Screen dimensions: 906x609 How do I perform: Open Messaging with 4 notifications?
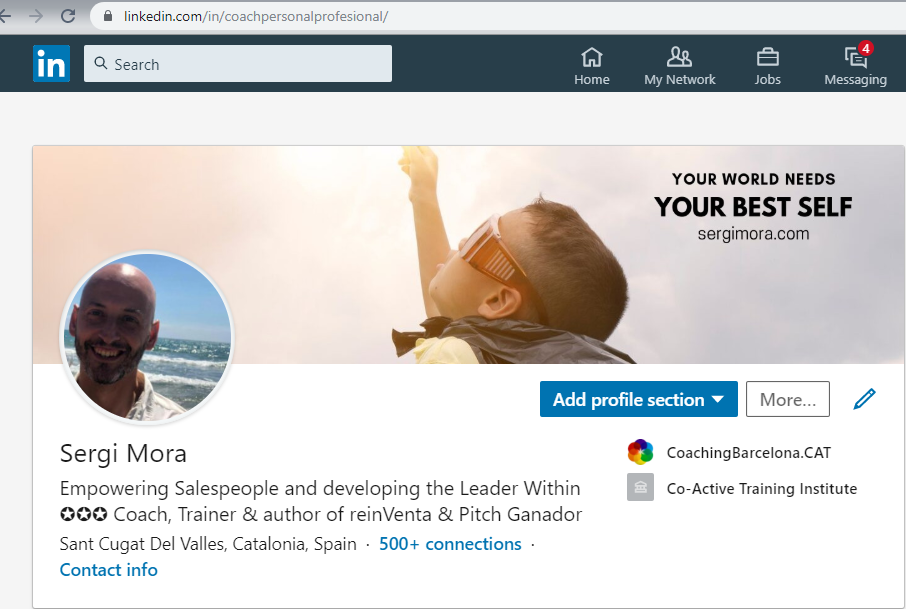coord(855,57)
